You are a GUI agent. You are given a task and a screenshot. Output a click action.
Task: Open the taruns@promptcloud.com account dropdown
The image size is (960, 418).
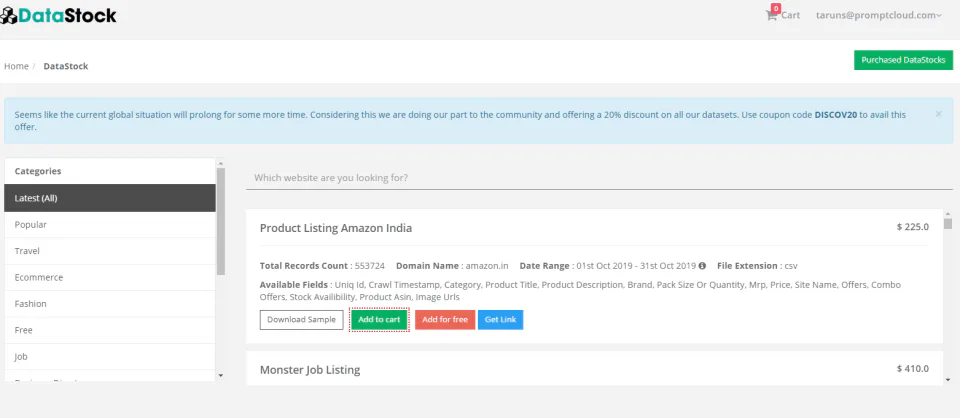(x=879, y=15)
